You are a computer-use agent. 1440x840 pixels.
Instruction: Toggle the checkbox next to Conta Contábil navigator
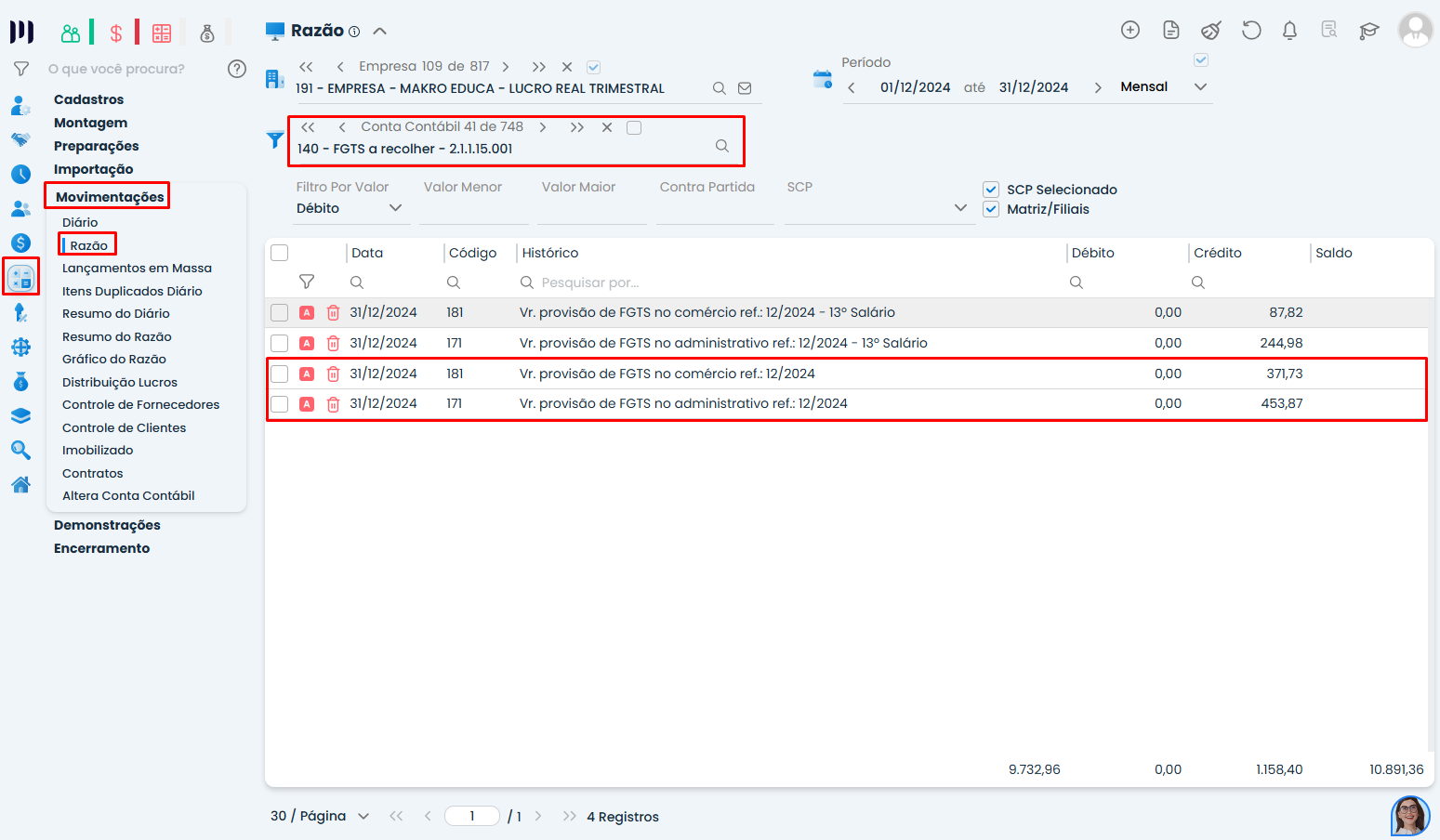634,127
